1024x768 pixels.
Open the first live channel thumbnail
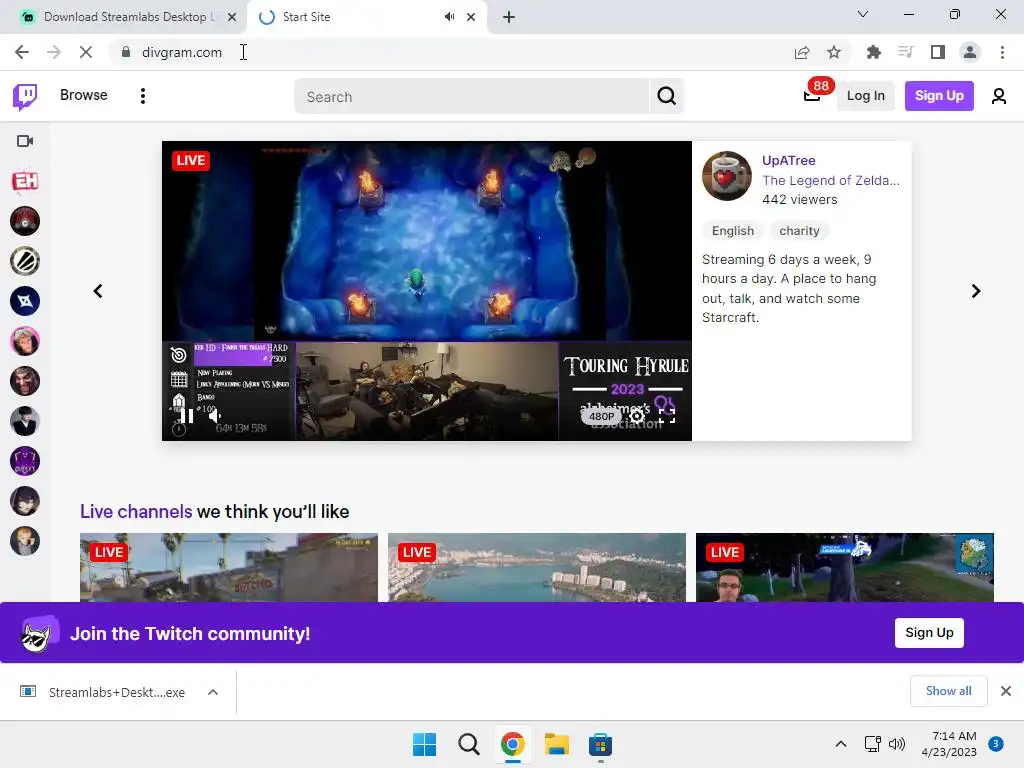tap(229, 568)
